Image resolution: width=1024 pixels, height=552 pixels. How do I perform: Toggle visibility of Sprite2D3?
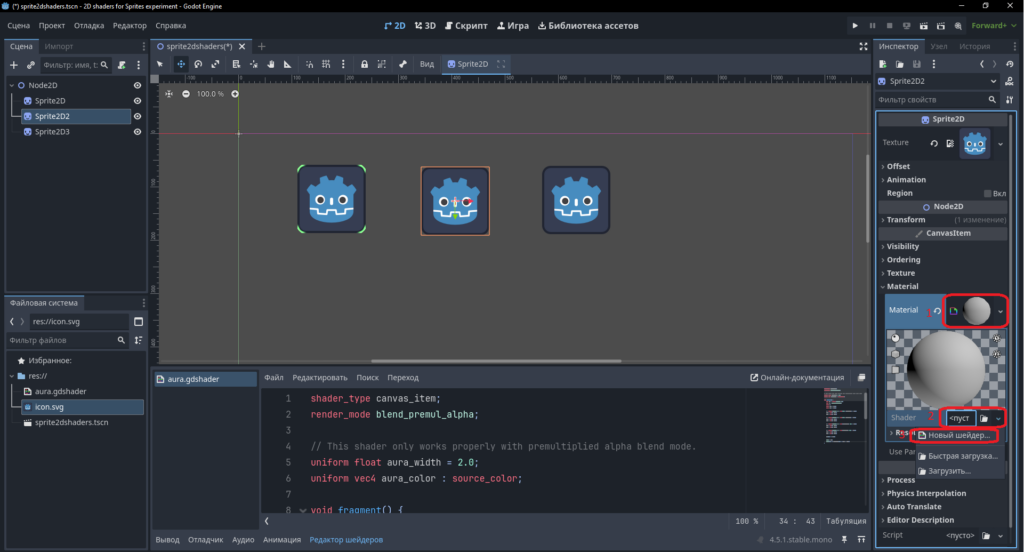[x=137, y=132]
